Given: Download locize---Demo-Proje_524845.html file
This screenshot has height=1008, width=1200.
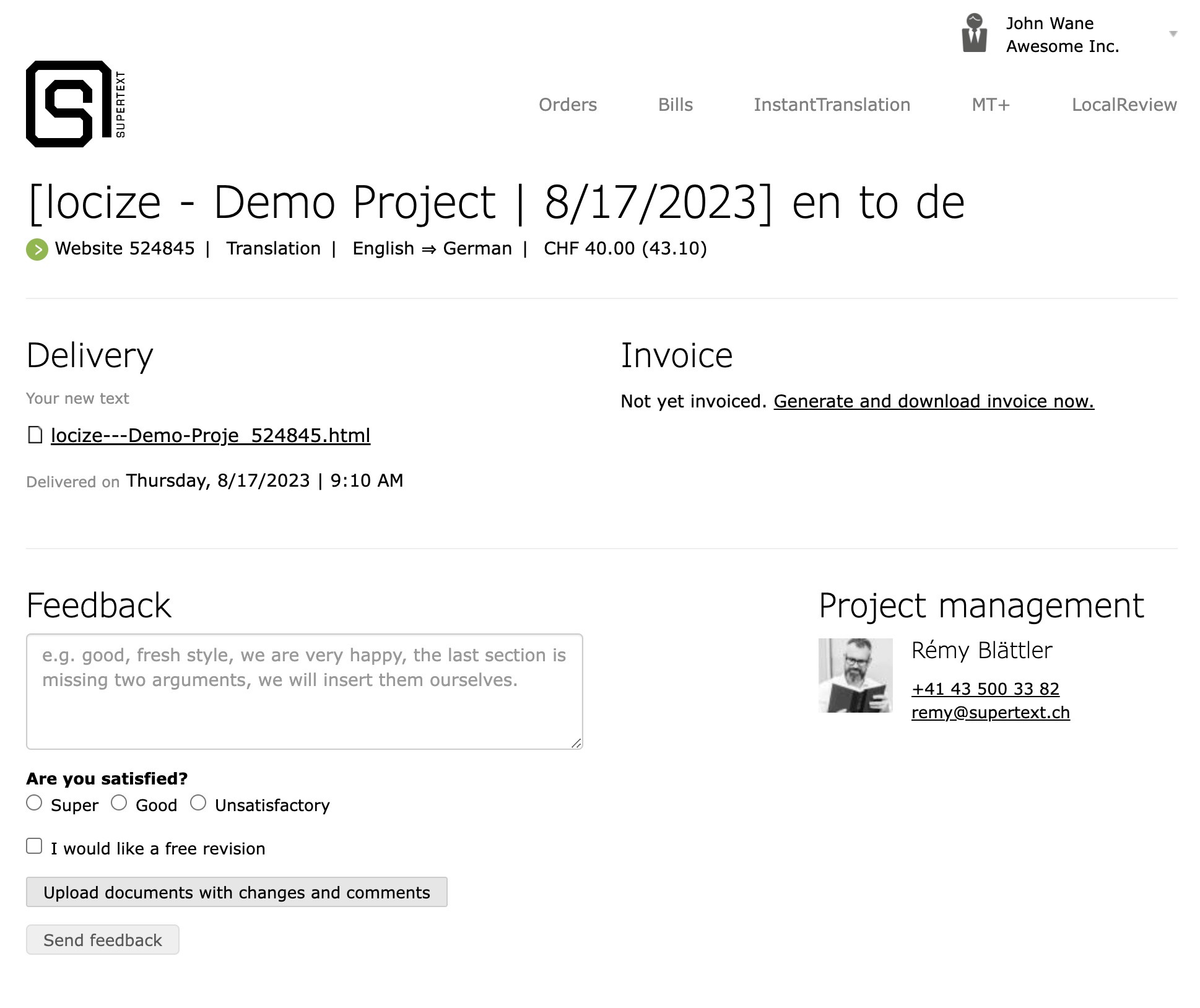Looking at the screenshot, I should pos(211,435).
